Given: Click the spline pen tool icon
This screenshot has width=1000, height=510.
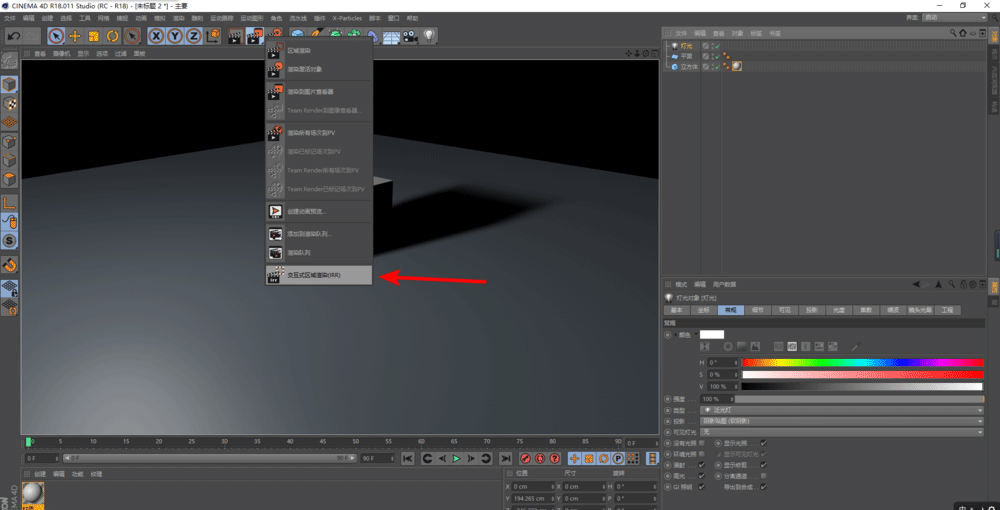Looking at the screenshot, I should (316, 35).
